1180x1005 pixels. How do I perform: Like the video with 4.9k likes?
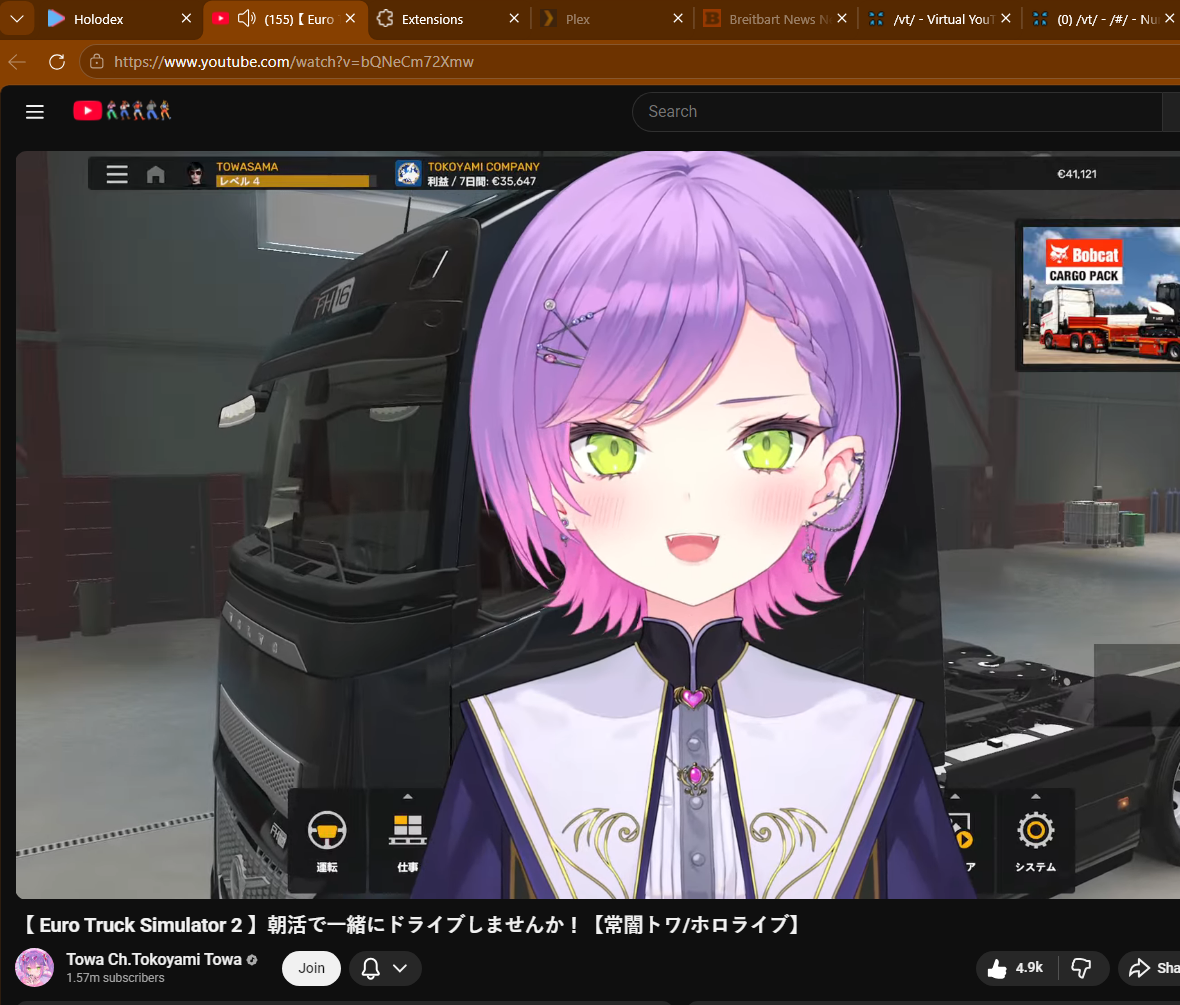pyautogui.click(x=1017, y=968)
